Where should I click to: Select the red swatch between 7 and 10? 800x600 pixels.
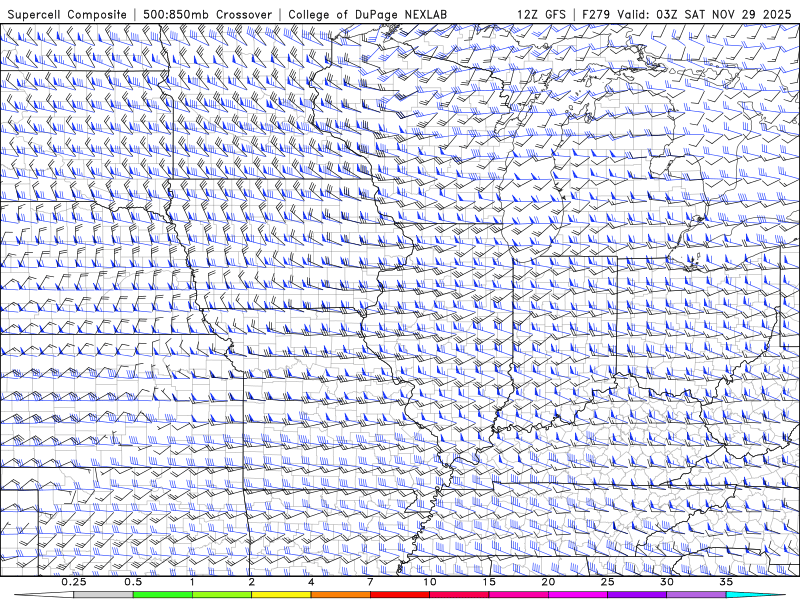pos(400,595)
